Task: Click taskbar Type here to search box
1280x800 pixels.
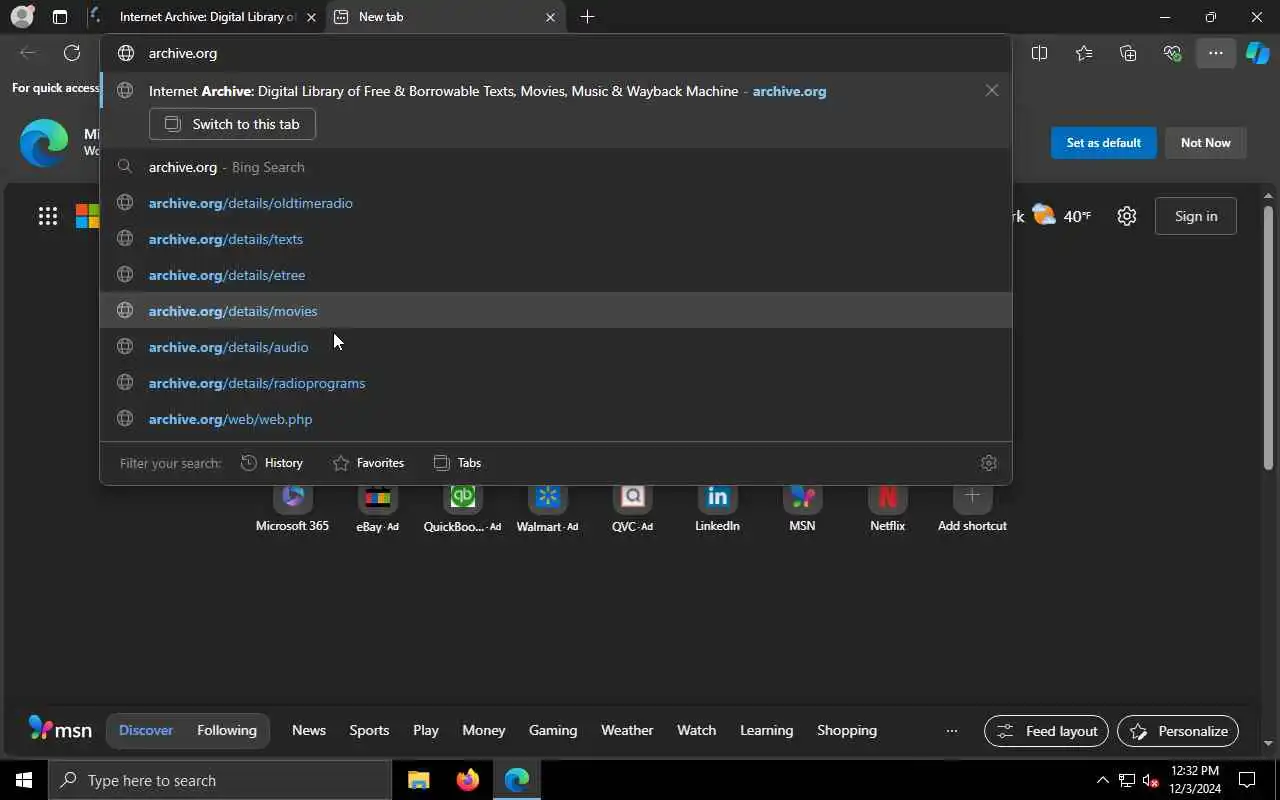Action: [220, 780]
